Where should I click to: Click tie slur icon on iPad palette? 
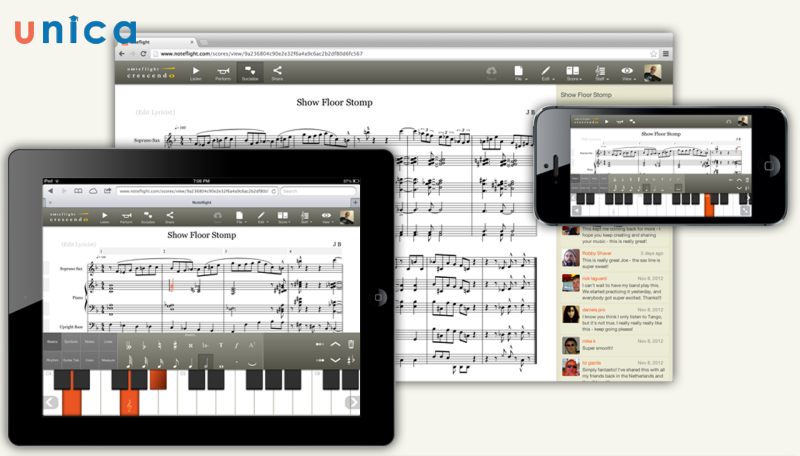[x=252, y=363]
